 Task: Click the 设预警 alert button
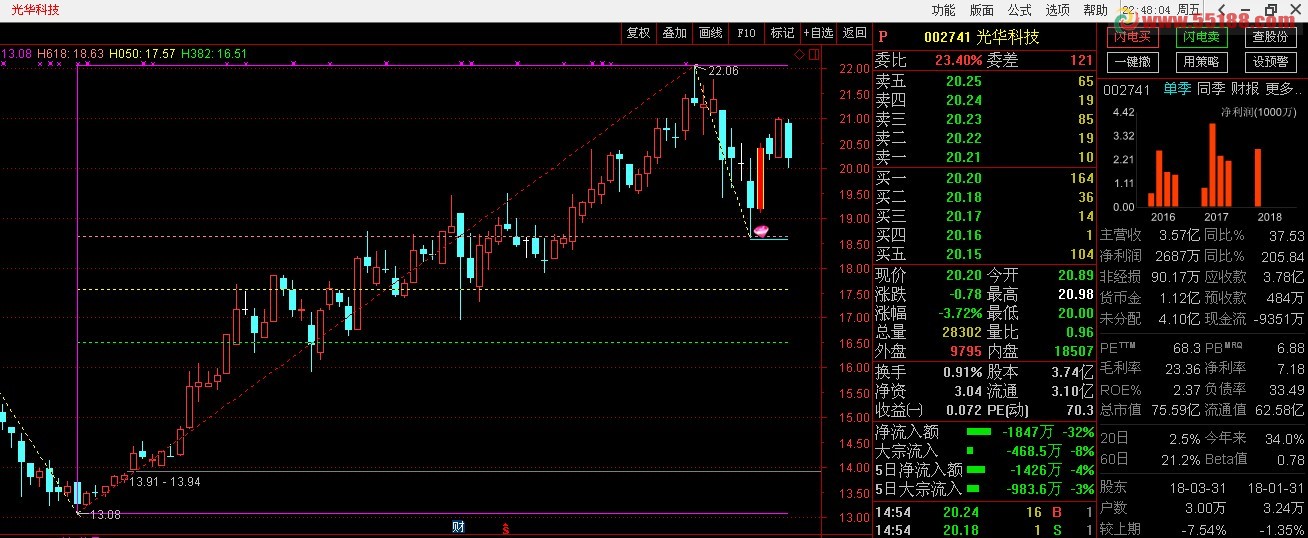[1269, 61]
